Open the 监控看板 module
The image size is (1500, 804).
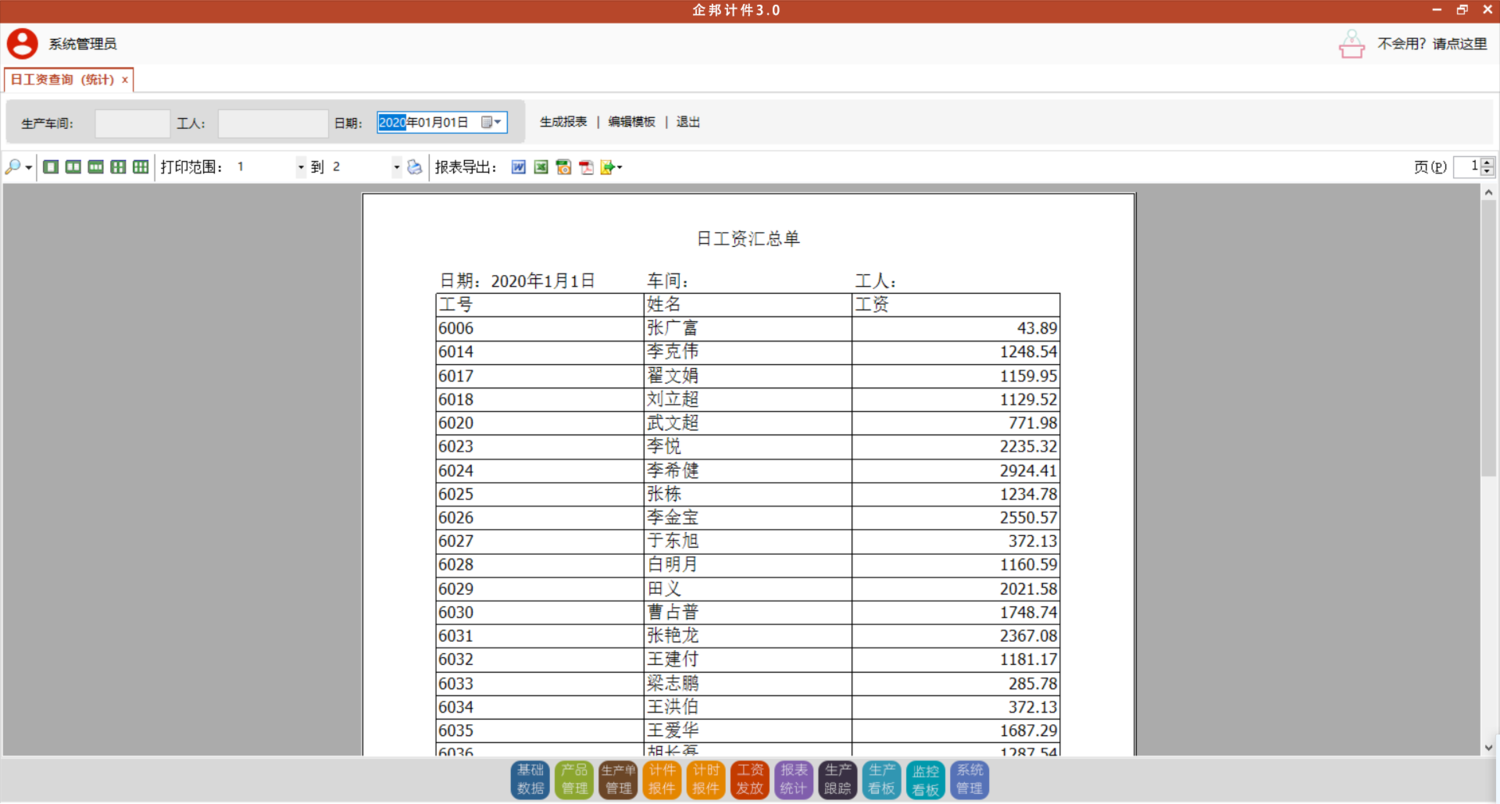[926, 780]
